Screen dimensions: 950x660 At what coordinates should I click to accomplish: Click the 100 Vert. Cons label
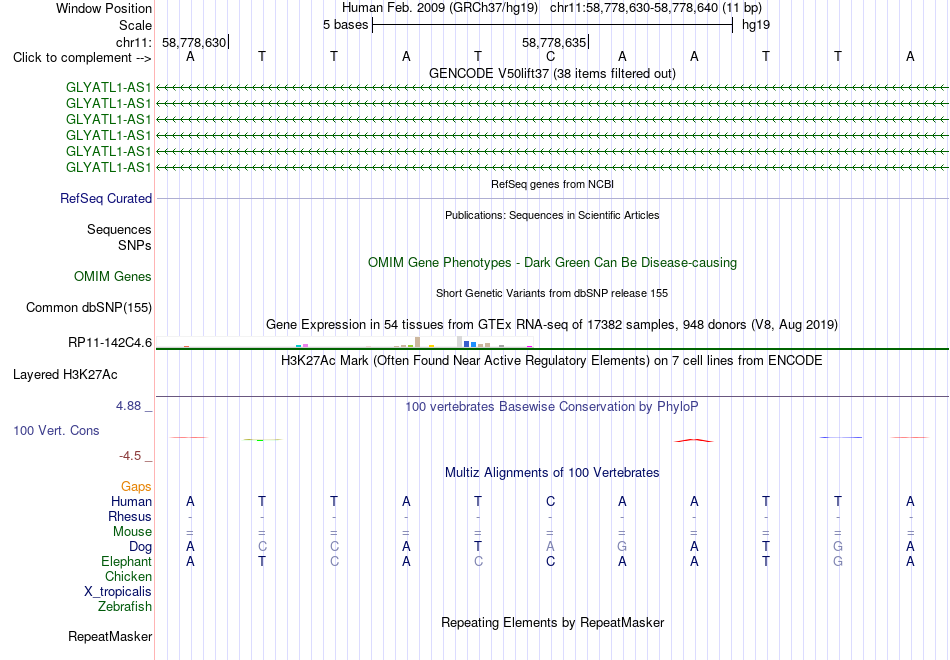56,430
